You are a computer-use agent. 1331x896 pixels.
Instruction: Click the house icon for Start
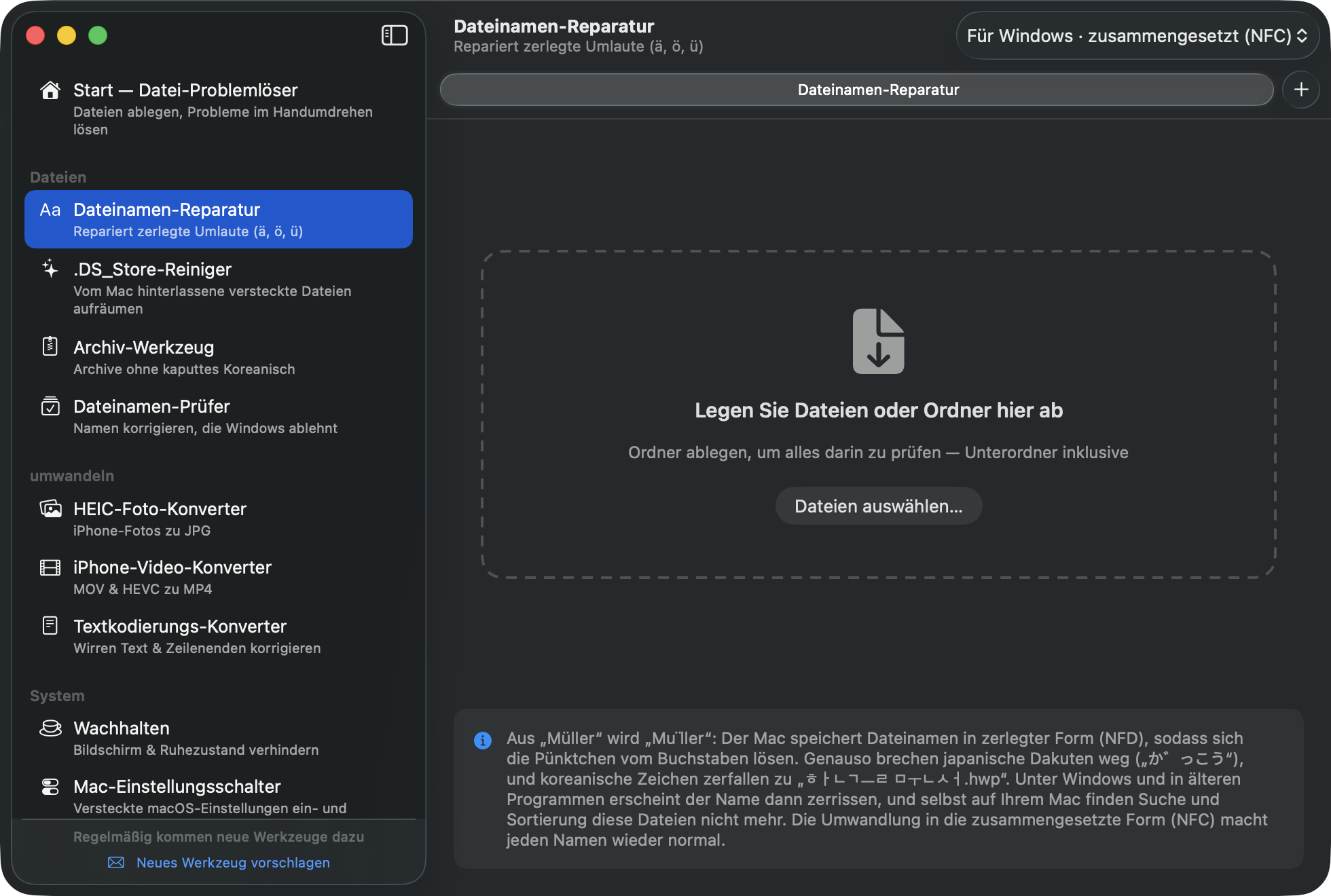pos(50,90)
